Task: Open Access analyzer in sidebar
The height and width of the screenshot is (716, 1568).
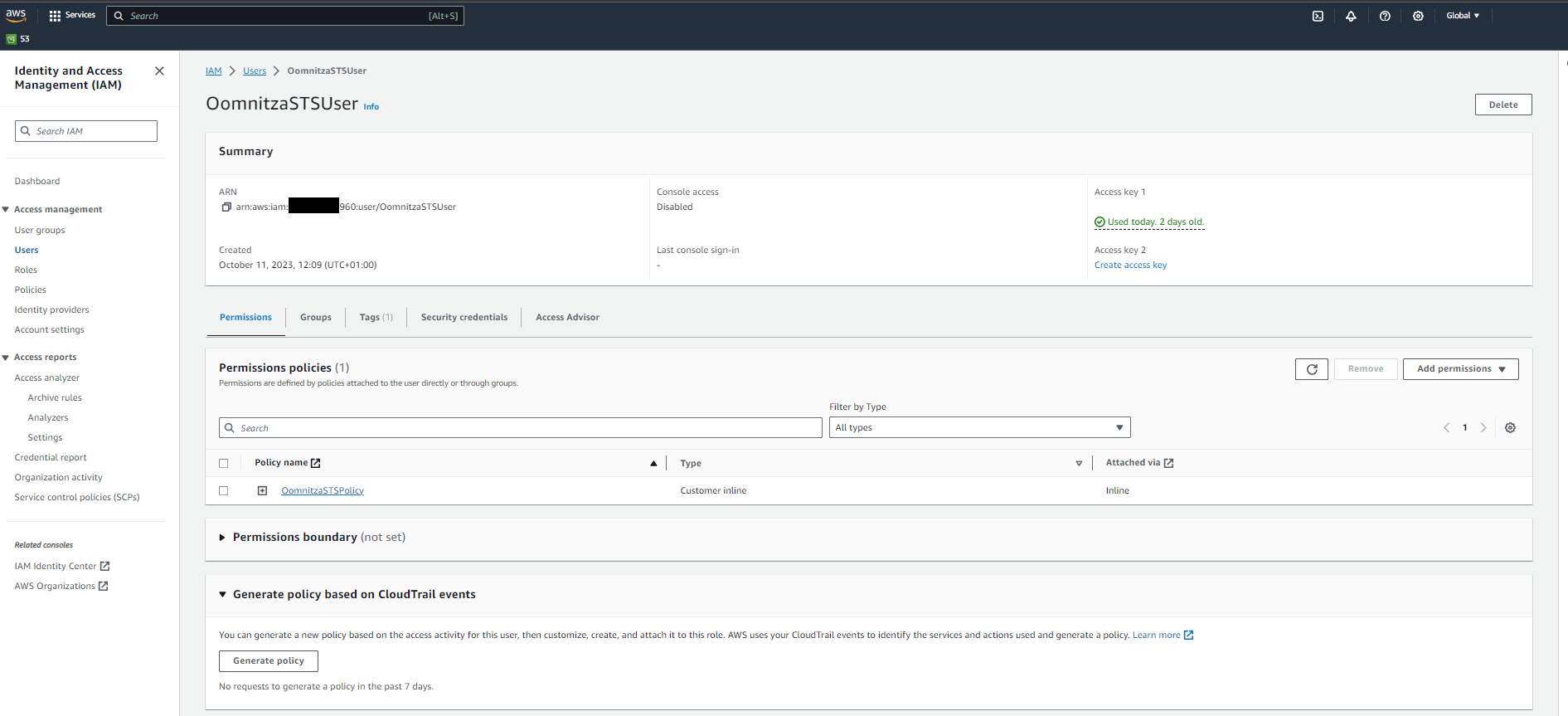Action: pyautogui.click(x=46, y=378)
